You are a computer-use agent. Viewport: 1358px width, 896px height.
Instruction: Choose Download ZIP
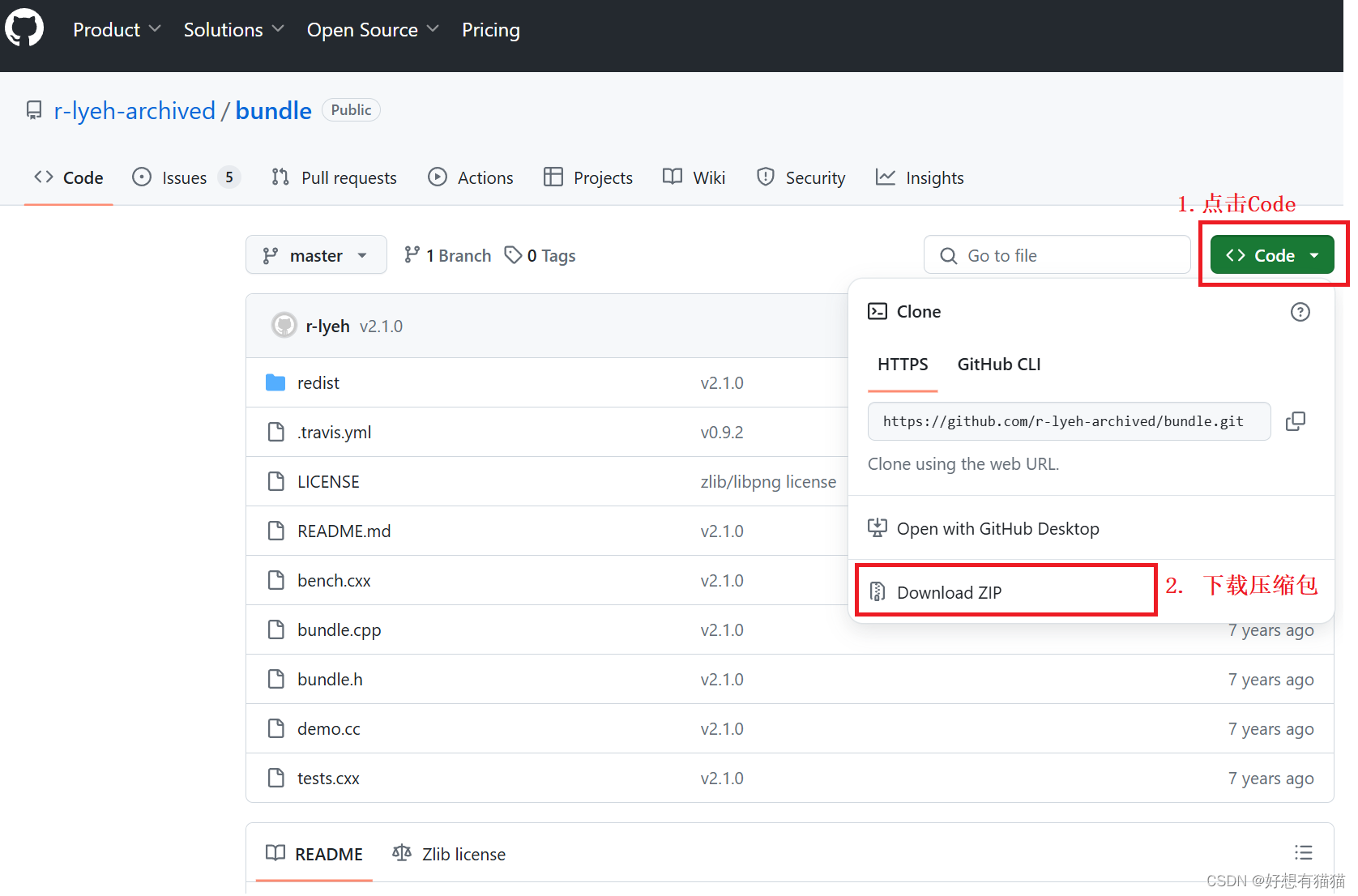[x=1006, y=592]
